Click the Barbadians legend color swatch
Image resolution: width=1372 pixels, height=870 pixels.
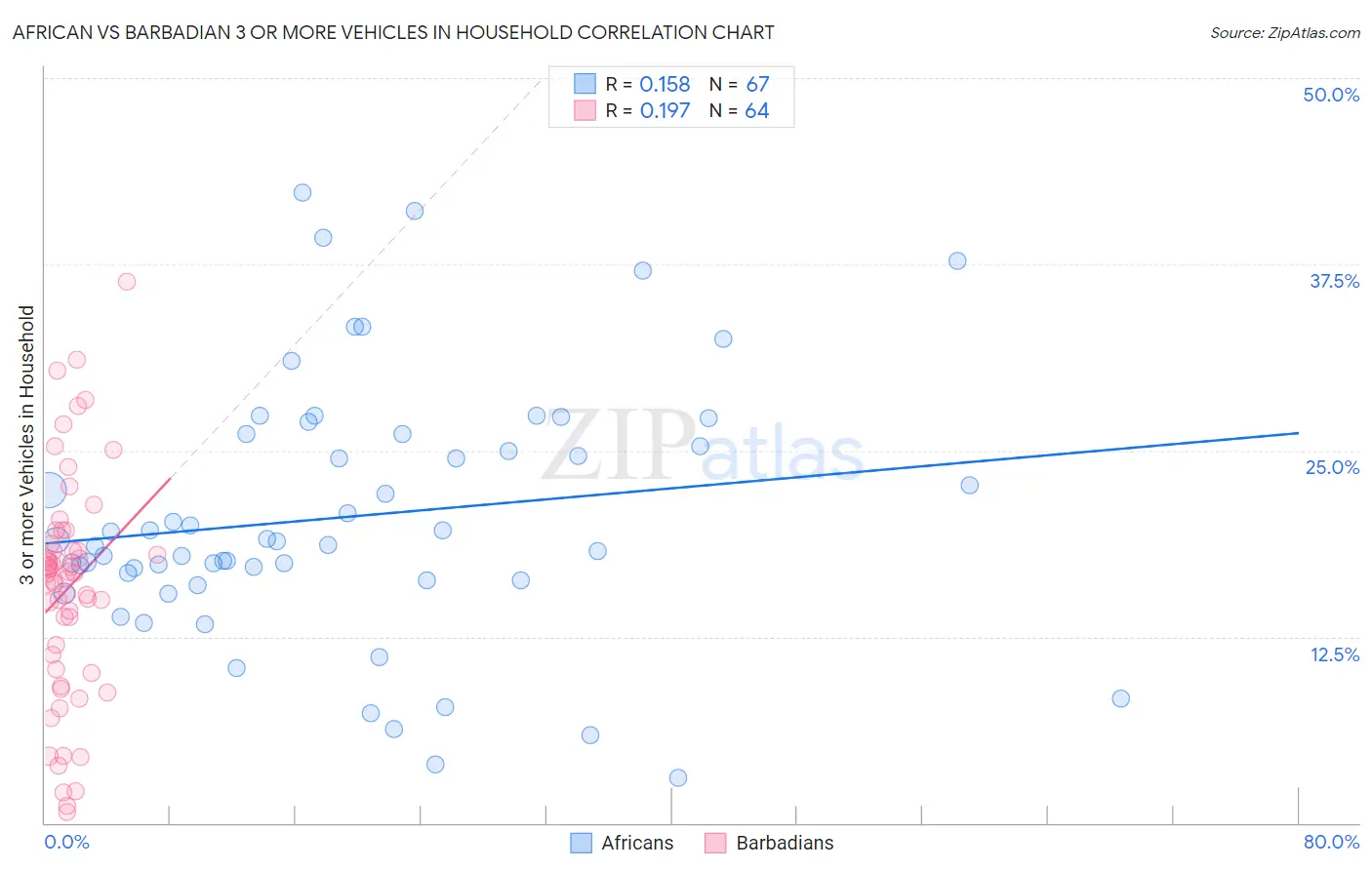pos(716,843)
